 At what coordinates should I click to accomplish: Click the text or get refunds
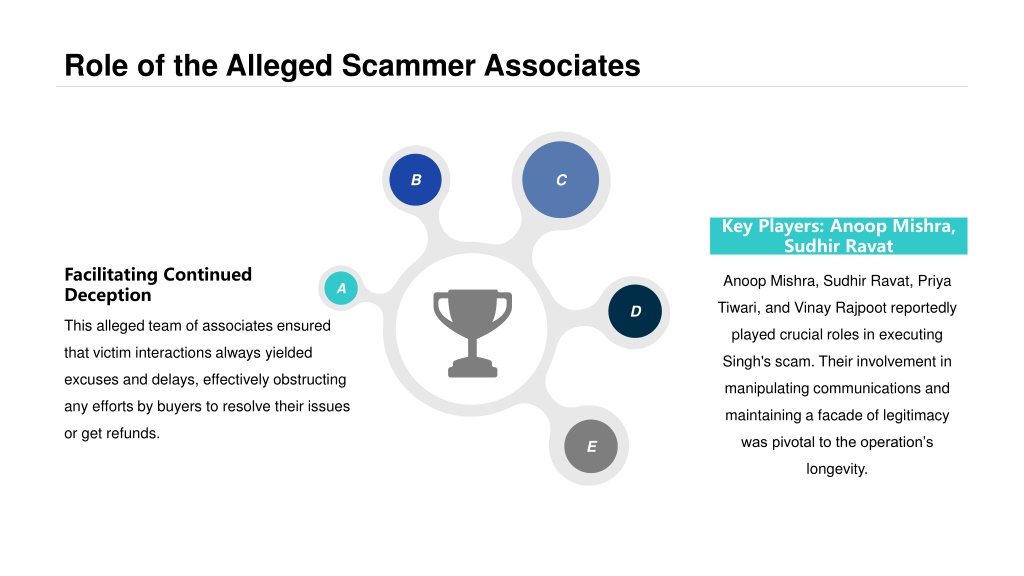112,434
